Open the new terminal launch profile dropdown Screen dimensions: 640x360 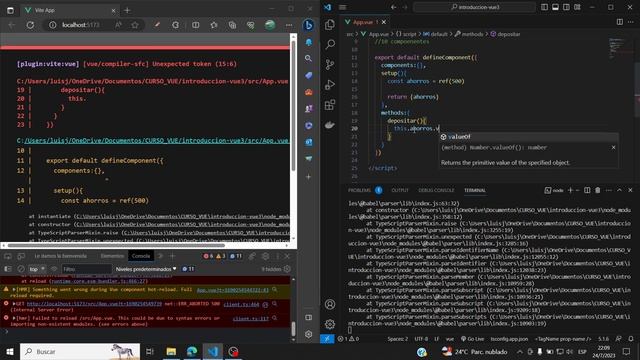coord(578,190)
